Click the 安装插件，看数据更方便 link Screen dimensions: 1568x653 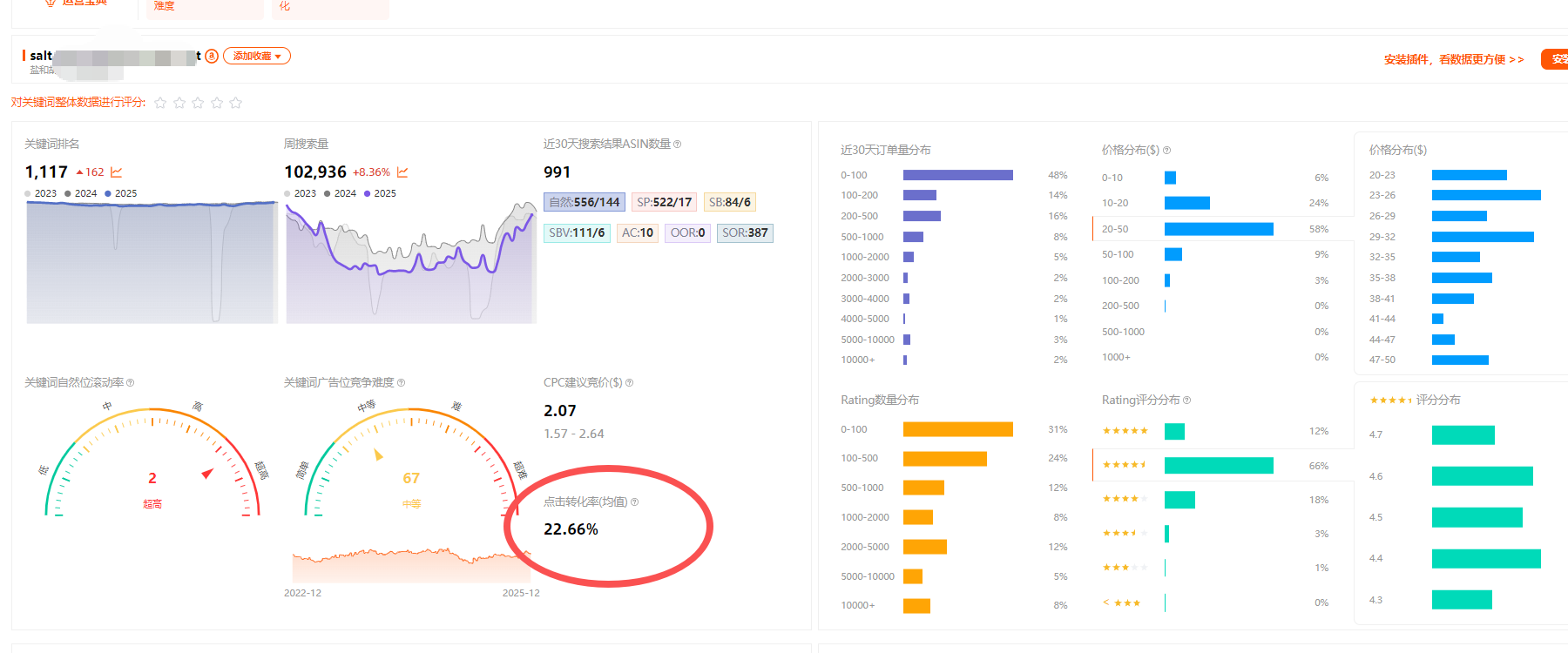1453,59
